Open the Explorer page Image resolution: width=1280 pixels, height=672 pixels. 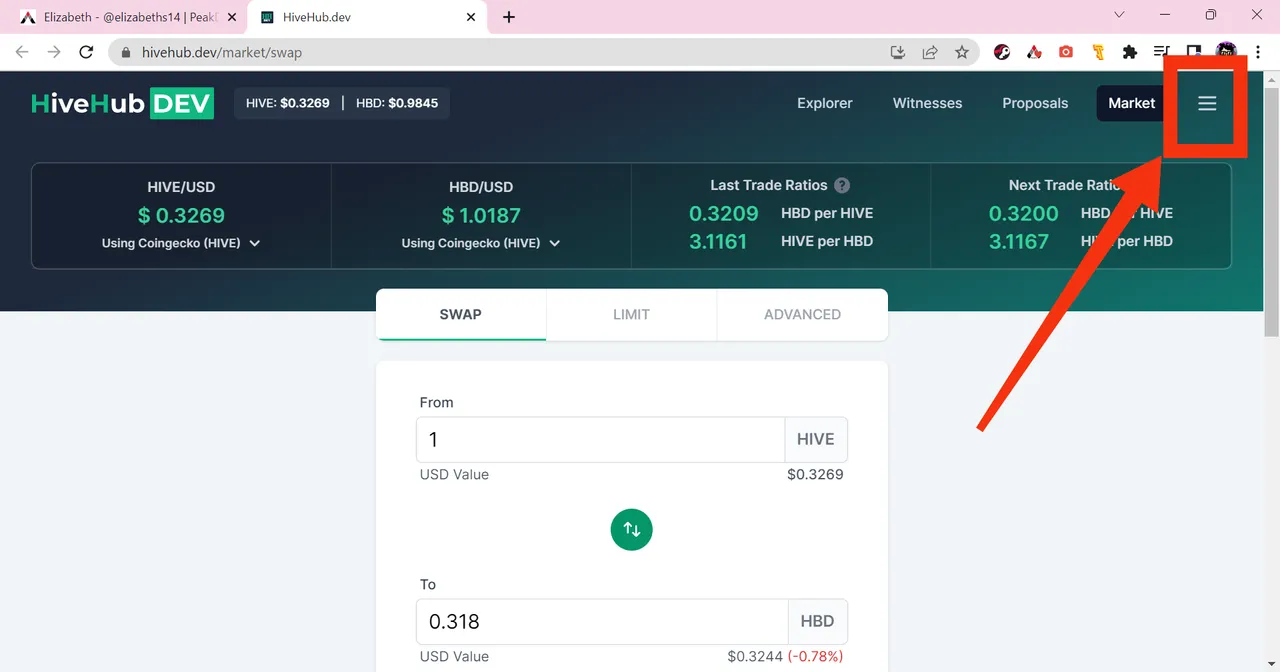pos(825,103)
